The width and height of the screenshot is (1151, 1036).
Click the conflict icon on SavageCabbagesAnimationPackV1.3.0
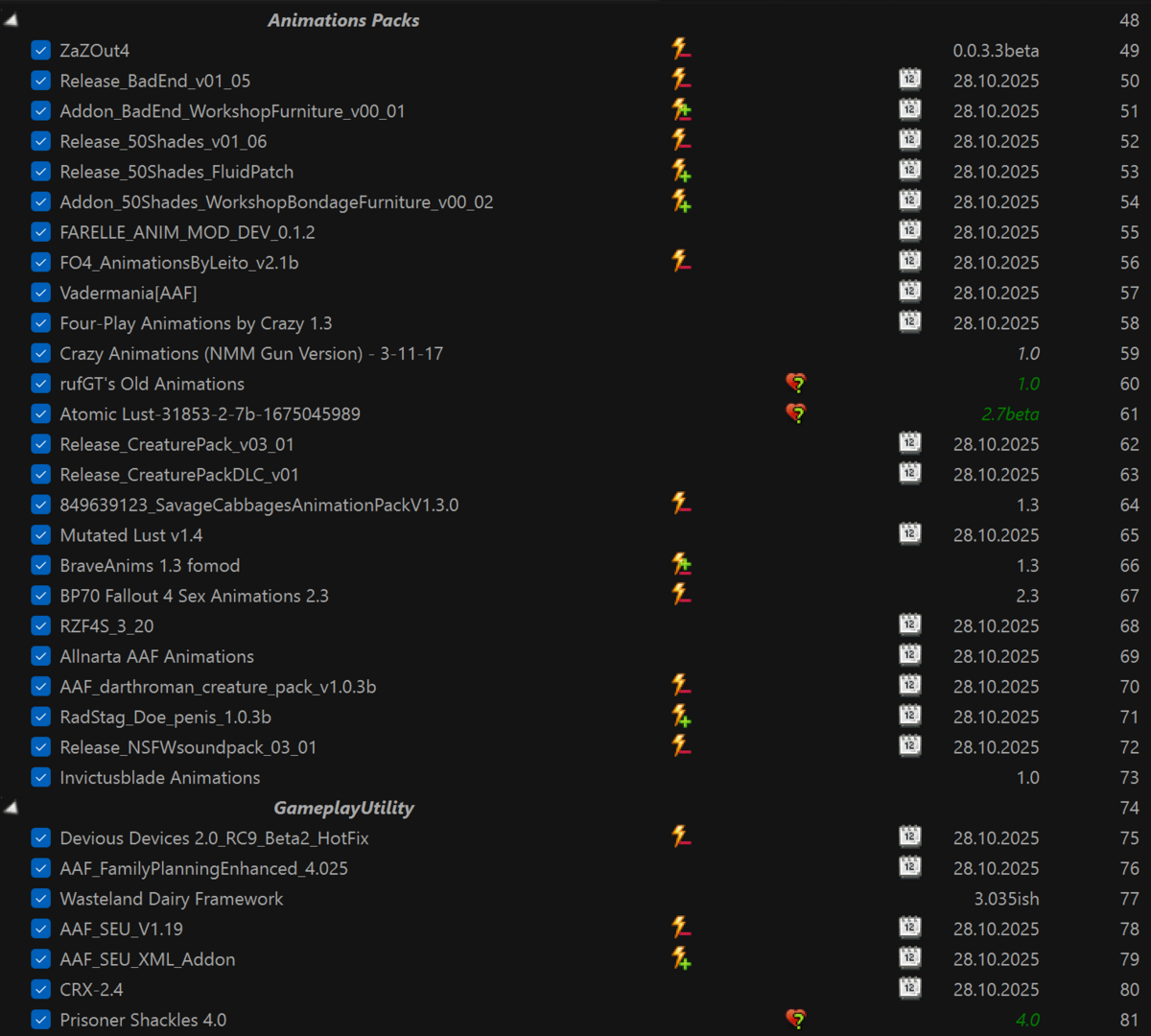pos(681,504)
